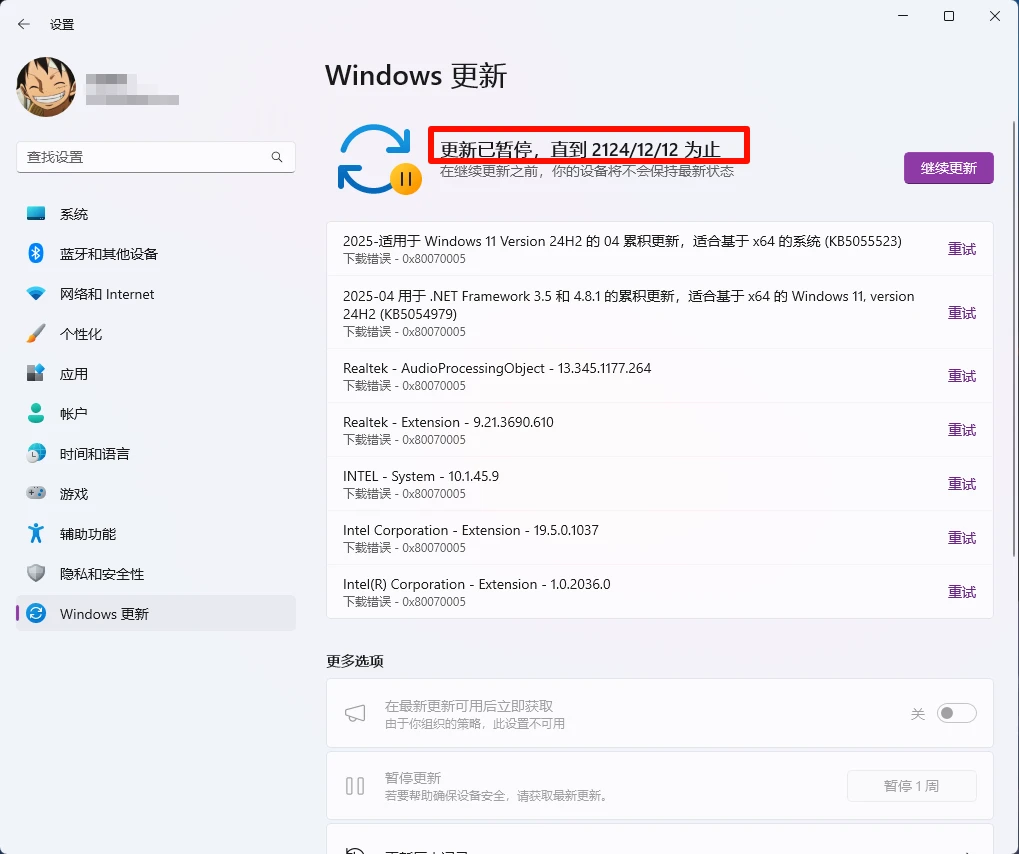1019x854 pixels.
Task: Open 时间和语言 from the sidebar
Action: point(36,453)
